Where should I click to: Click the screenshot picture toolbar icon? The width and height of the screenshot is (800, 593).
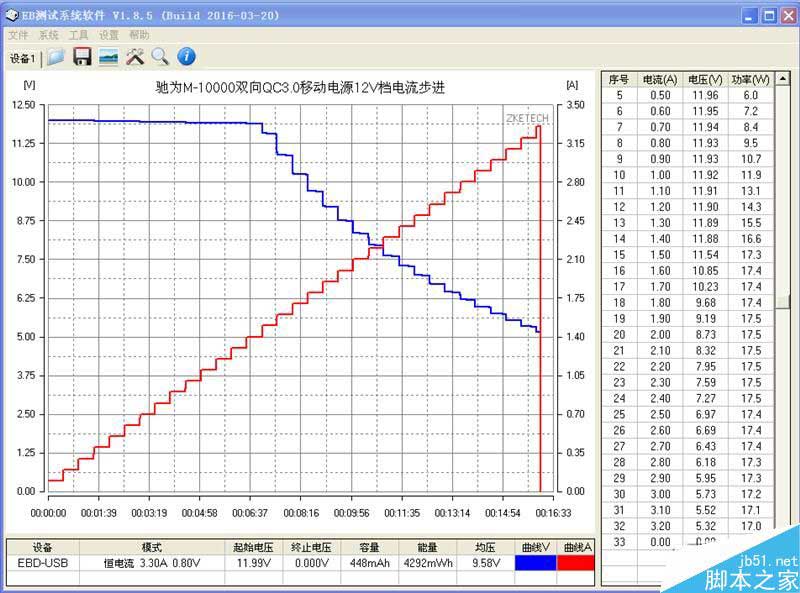(x=109, y=57)
